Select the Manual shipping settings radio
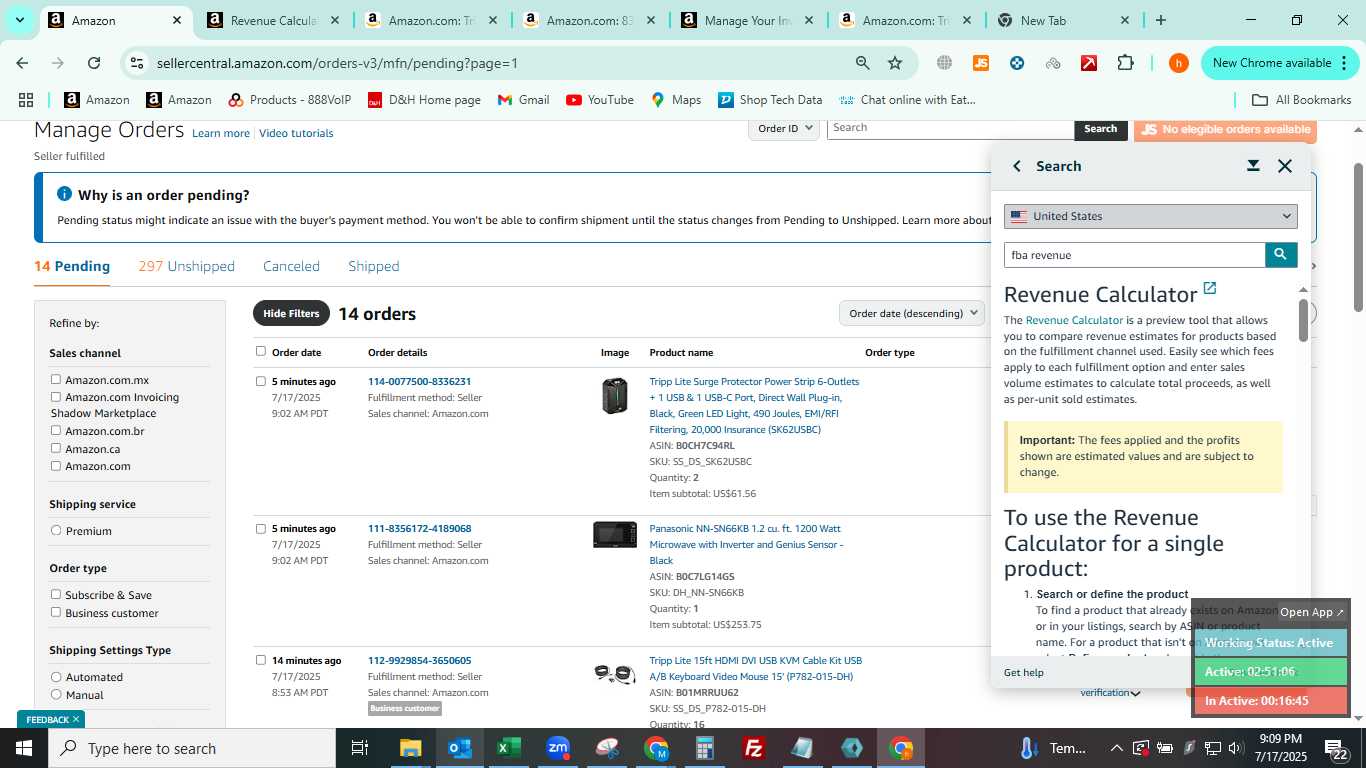Image resolution: width=1366 pixels, height=768 pixels. [x=56, y=694]
